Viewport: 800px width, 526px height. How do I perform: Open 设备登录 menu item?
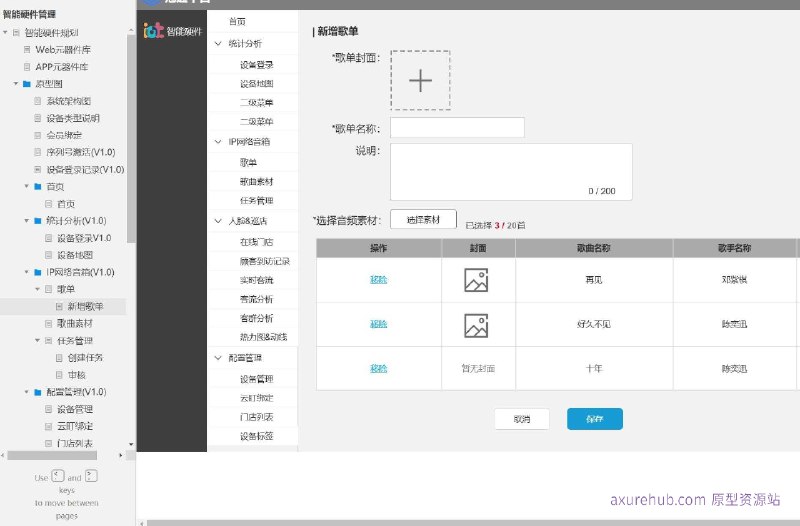coord(257,65)
